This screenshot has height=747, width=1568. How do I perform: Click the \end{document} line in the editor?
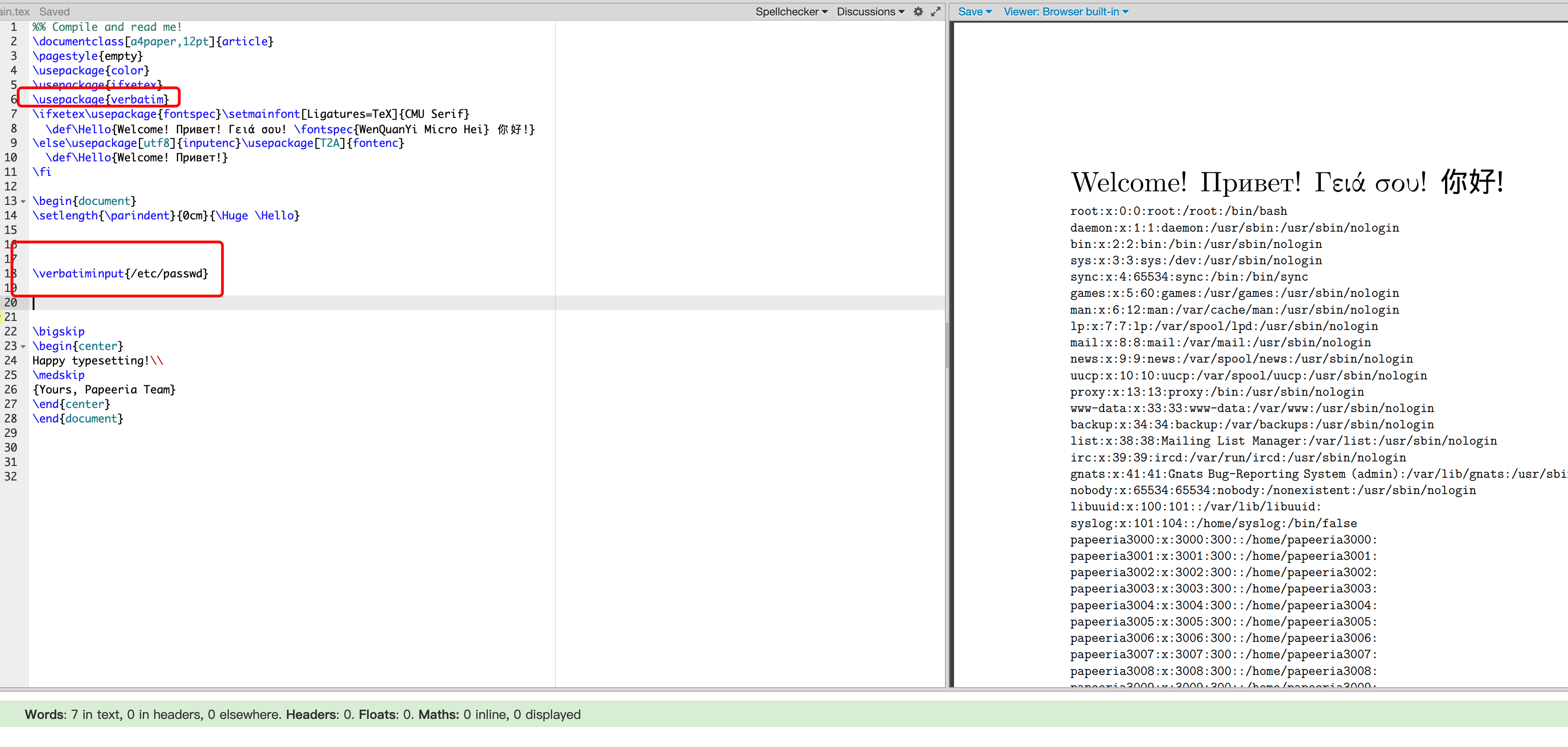[x=77, y=418]
